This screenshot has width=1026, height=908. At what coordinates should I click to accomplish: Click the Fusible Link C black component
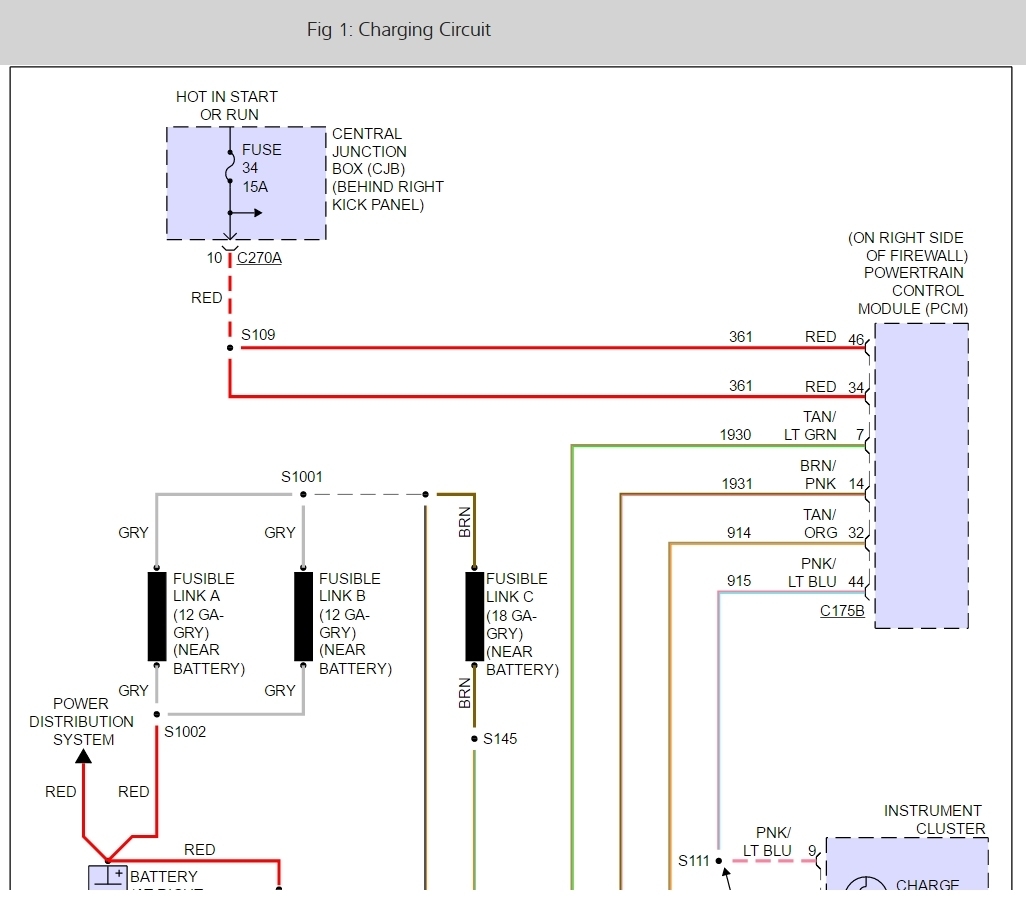click(x=474, y=616)
